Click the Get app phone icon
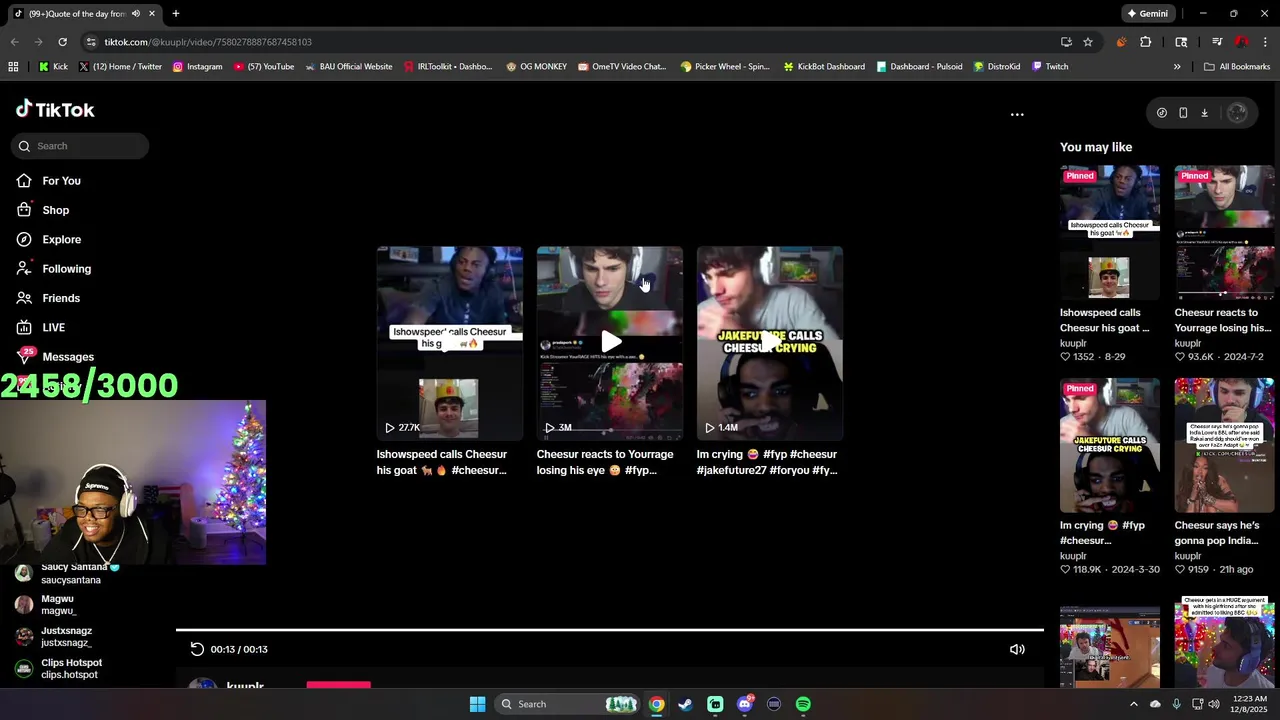This screenshot has width=1280, height=720. click(1183, 113)
